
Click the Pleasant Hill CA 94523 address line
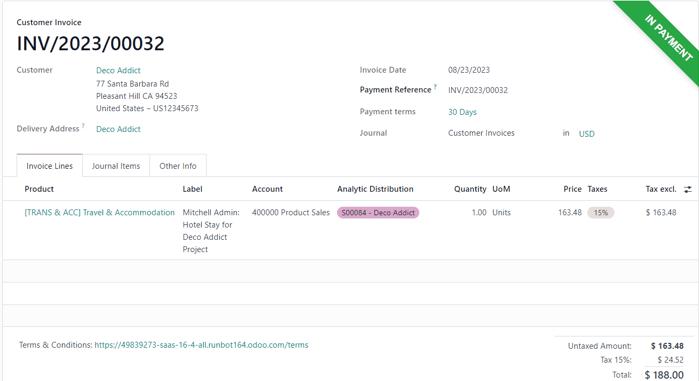[x=136, y=96]
